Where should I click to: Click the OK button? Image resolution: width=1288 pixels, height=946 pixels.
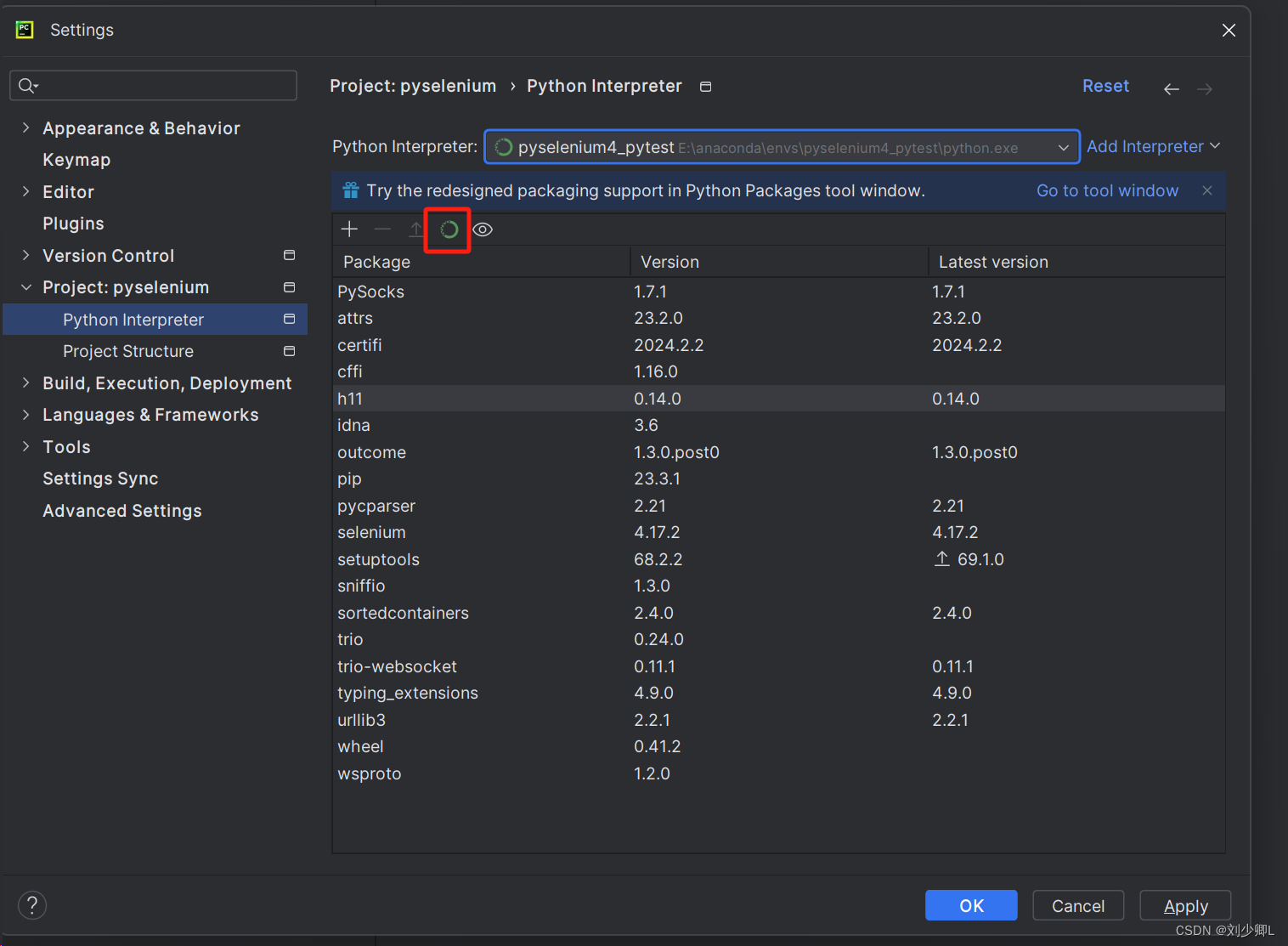(x=971, y=905)
